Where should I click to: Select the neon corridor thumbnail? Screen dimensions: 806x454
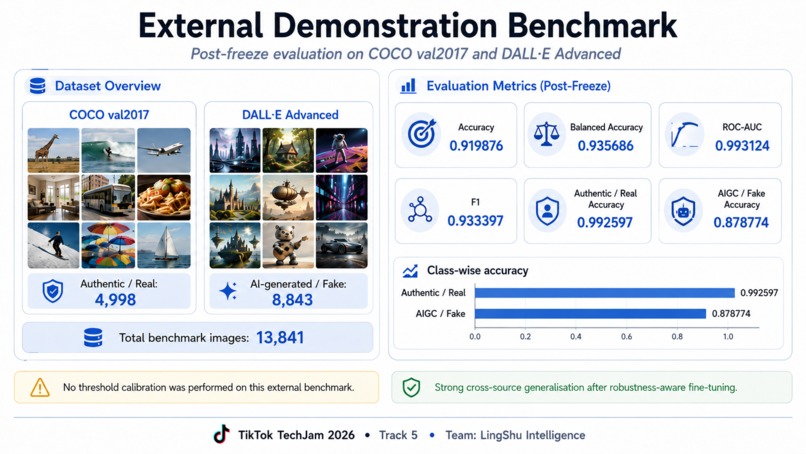(341, 197)
